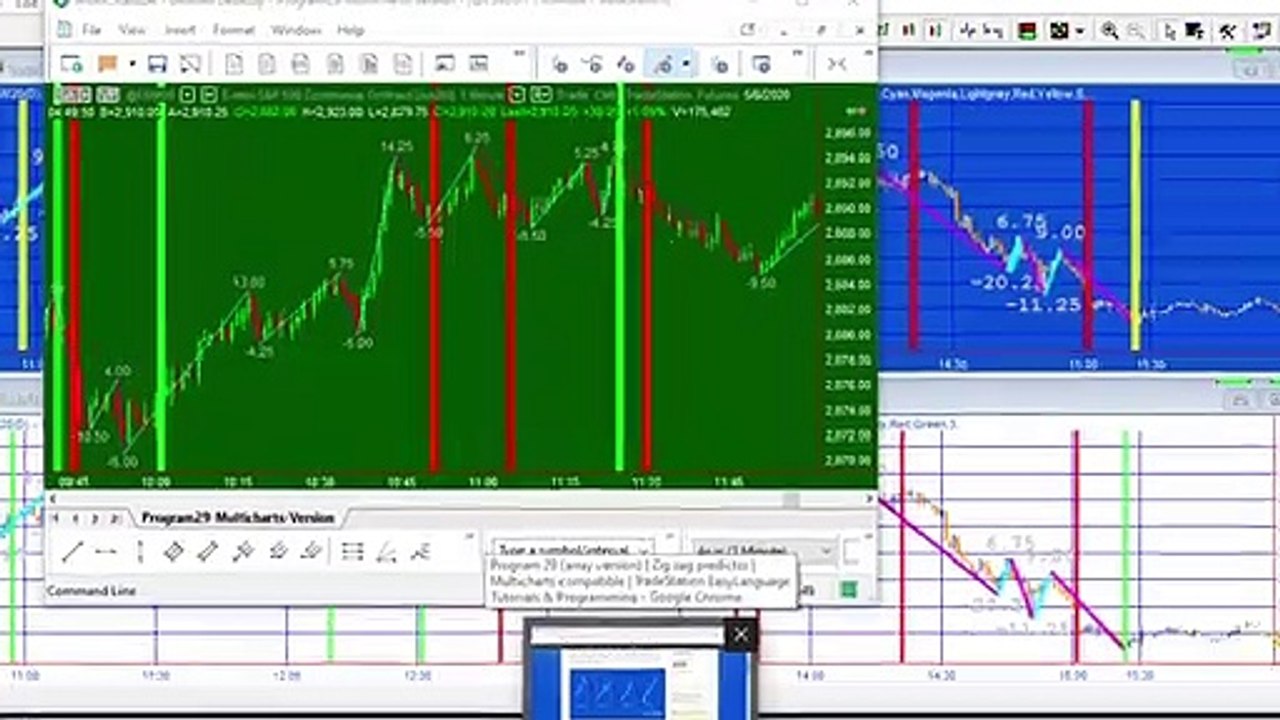
Task: Open the Help menu
Action: [350, 30]
